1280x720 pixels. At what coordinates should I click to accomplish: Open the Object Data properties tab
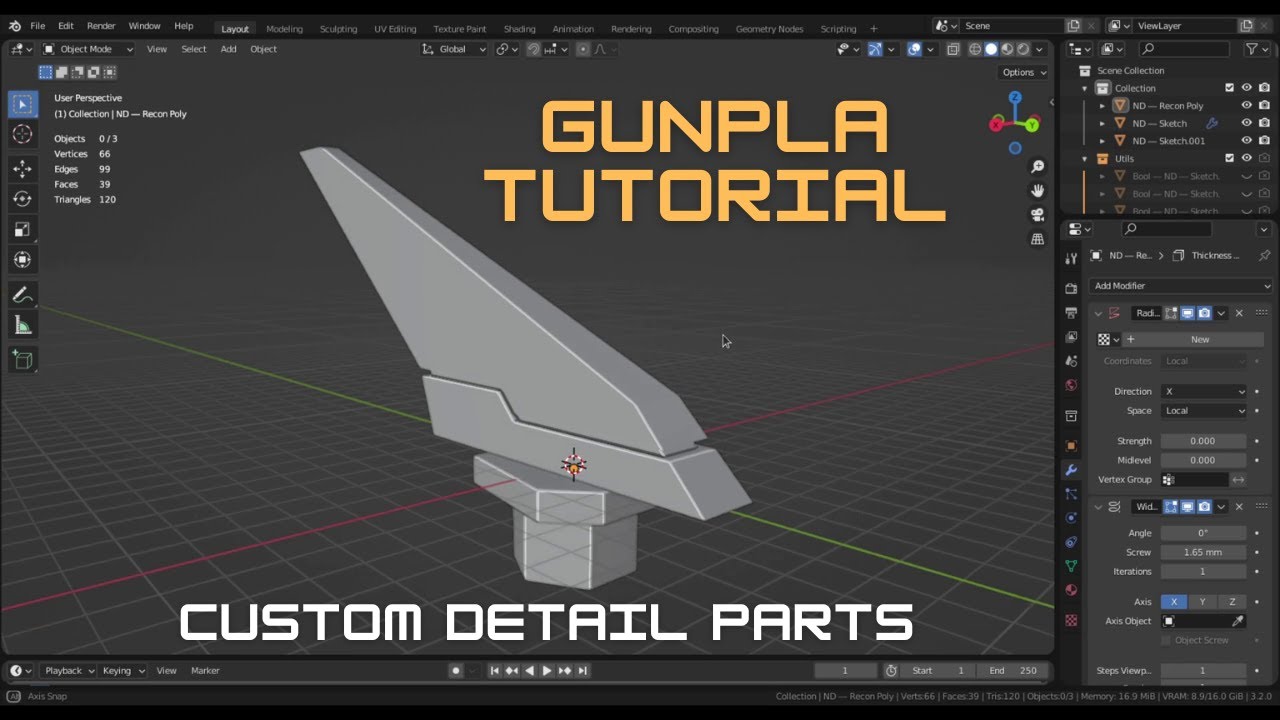coord(1071,566)
